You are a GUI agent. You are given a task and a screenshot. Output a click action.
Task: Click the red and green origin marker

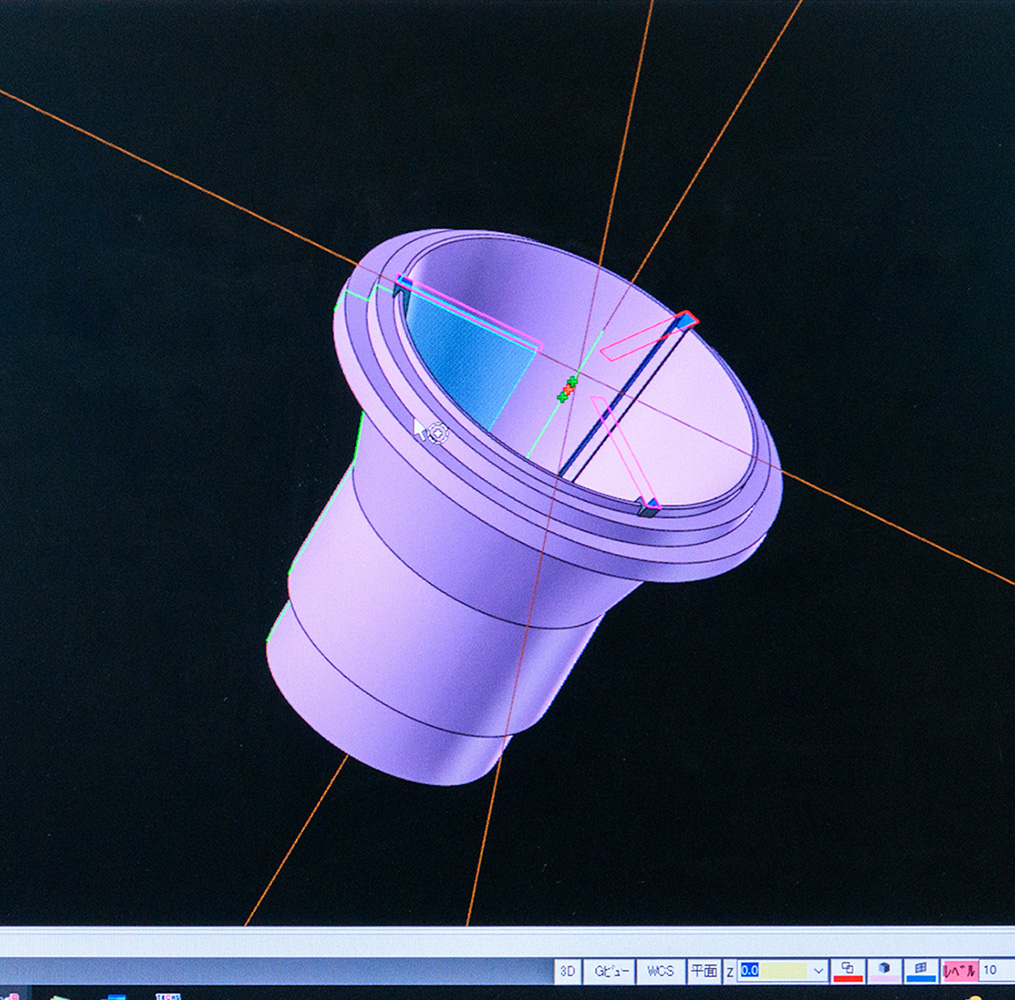pos(568,389)
